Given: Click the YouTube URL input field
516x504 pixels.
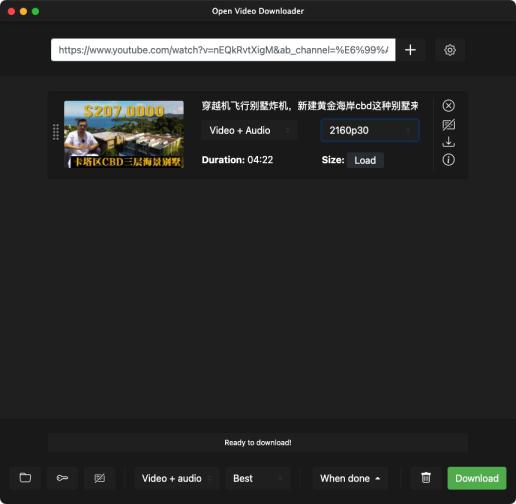Looking at the screenshot, I should pos(223,50).
